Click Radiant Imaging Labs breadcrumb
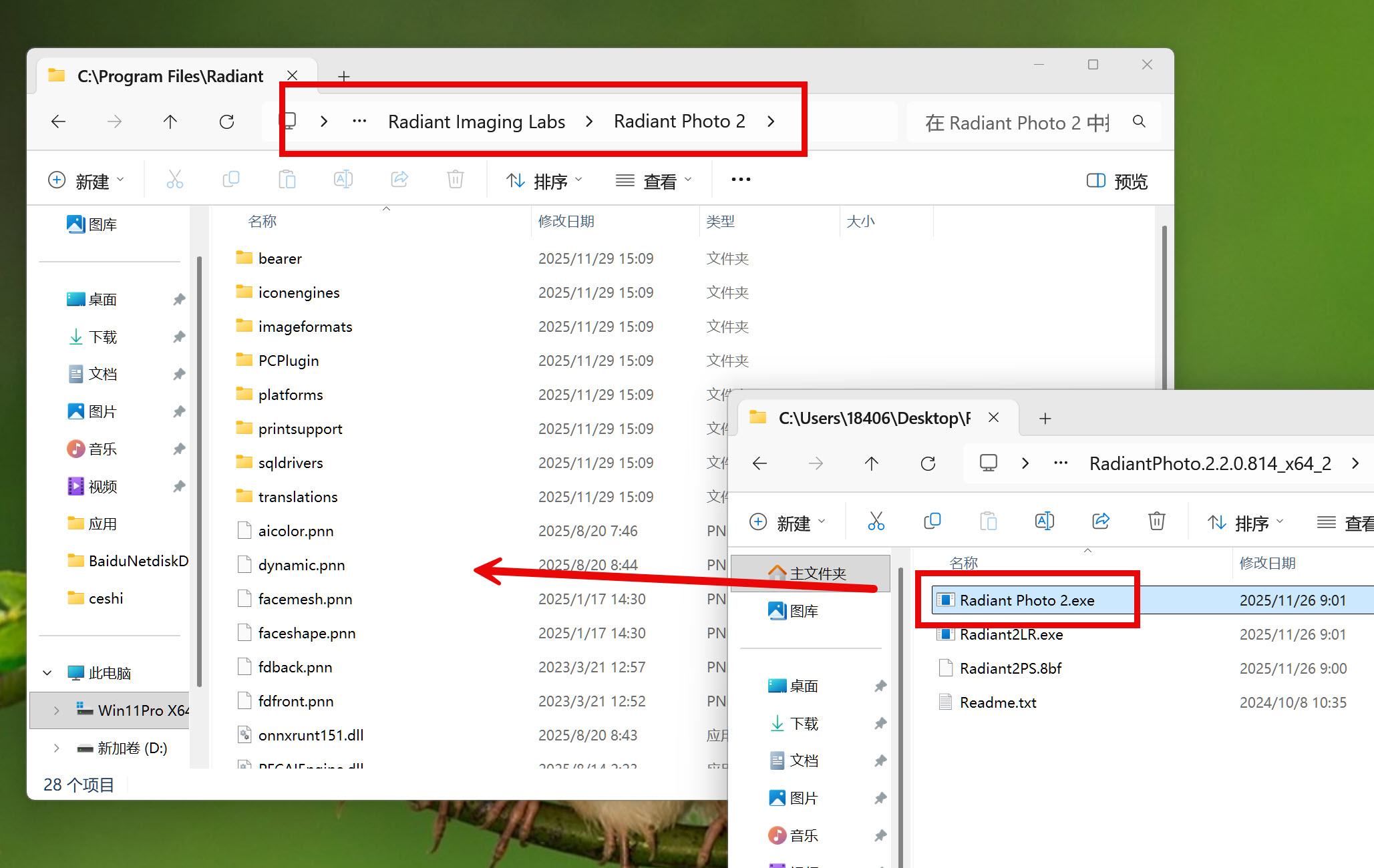 (x=476, y=122)
